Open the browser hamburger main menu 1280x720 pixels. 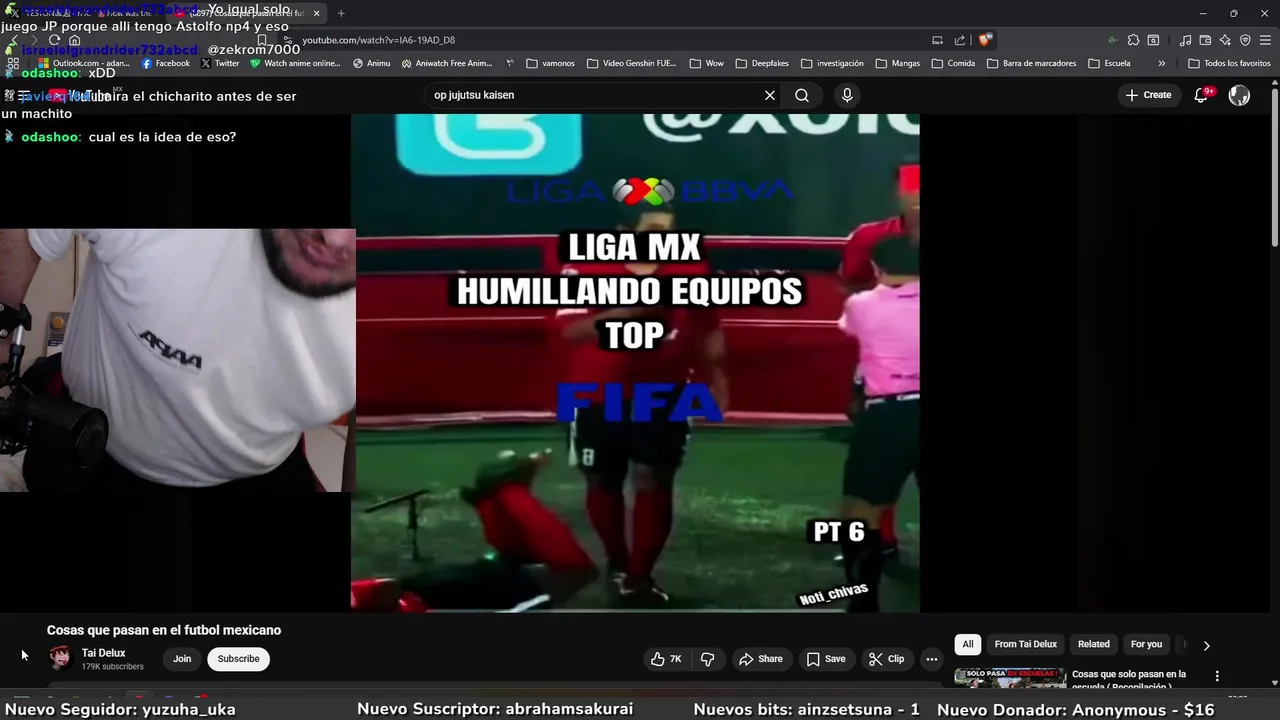click(x=1265, y=40)
